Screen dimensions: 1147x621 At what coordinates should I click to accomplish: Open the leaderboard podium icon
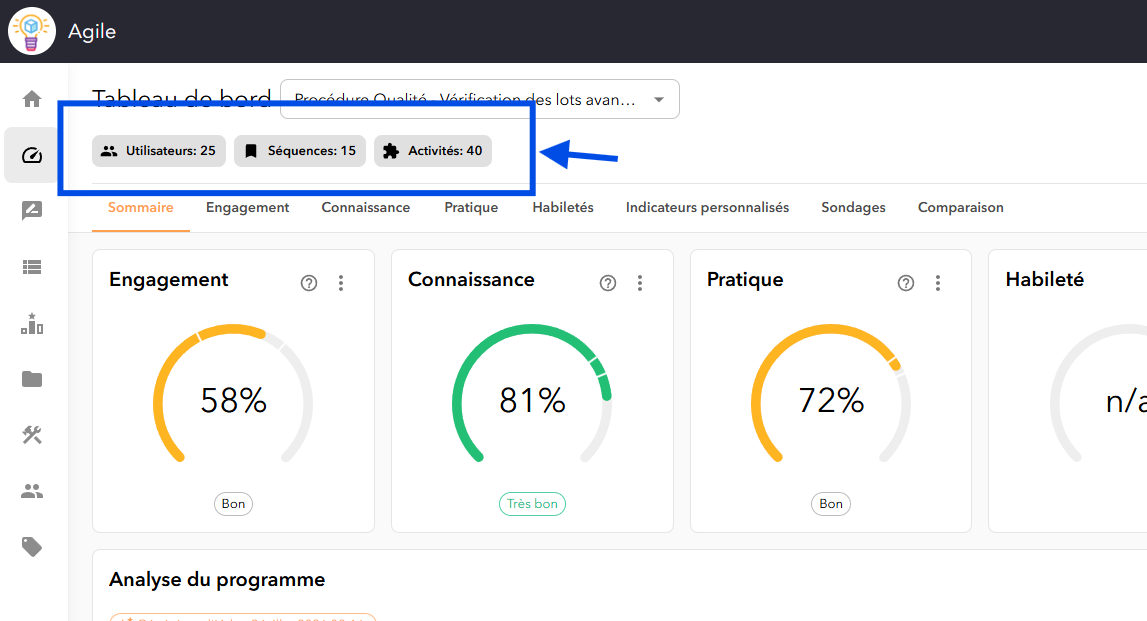point(31,323)
